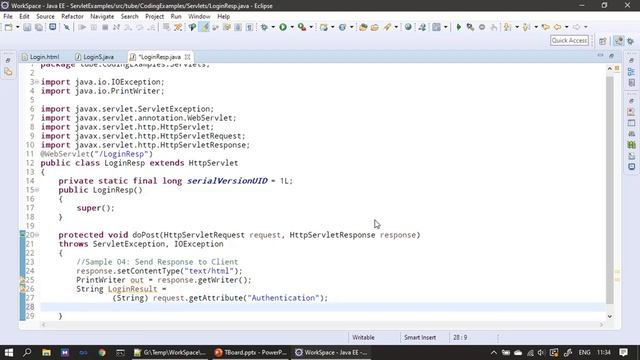
Task: Click the Last Edit Location icon
Action: (x=546, y=27)
